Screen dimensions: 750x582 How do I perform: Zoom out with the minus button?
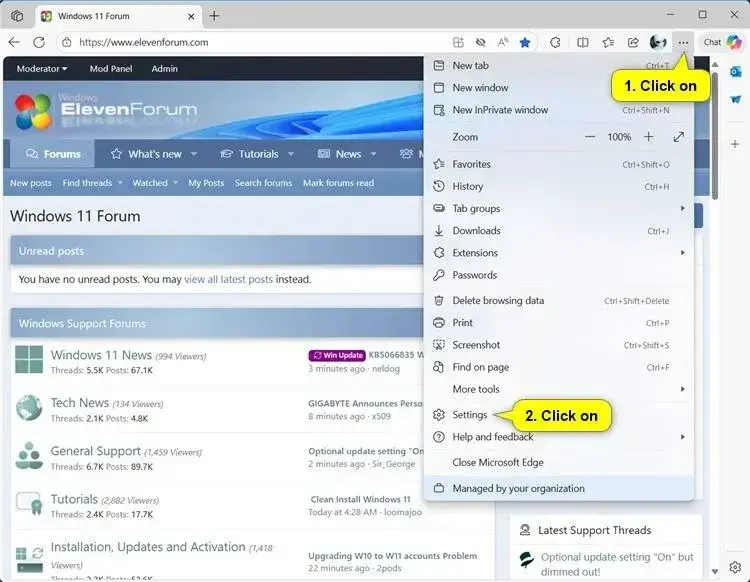point(590,137)
